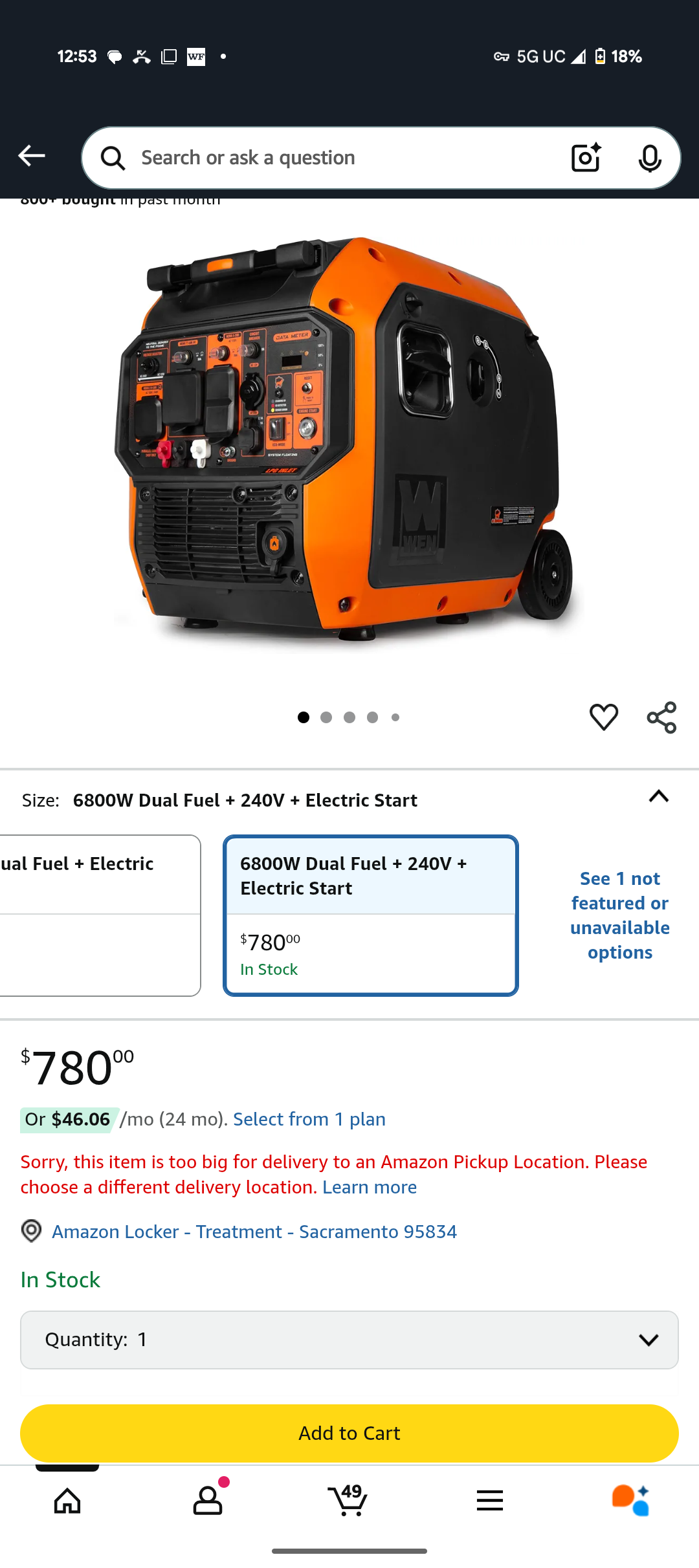Open the cart with 49 items
Viewport: 699px width, 1568px height.
pyautogui.click(x=348, y=1499)
